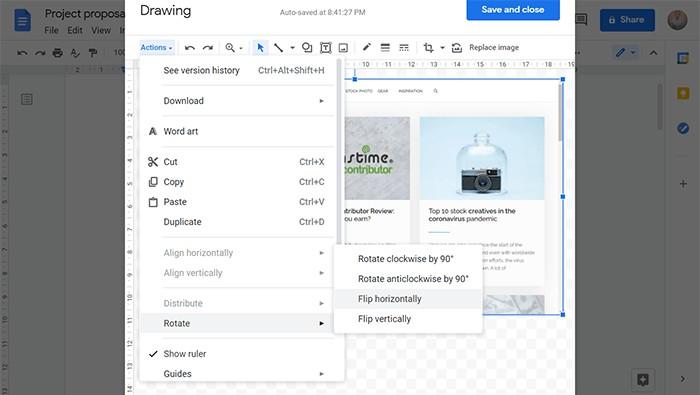Expand the Download submenu arrow
Image resolution: width=700 pixels, height=395 pixels.
321,101
